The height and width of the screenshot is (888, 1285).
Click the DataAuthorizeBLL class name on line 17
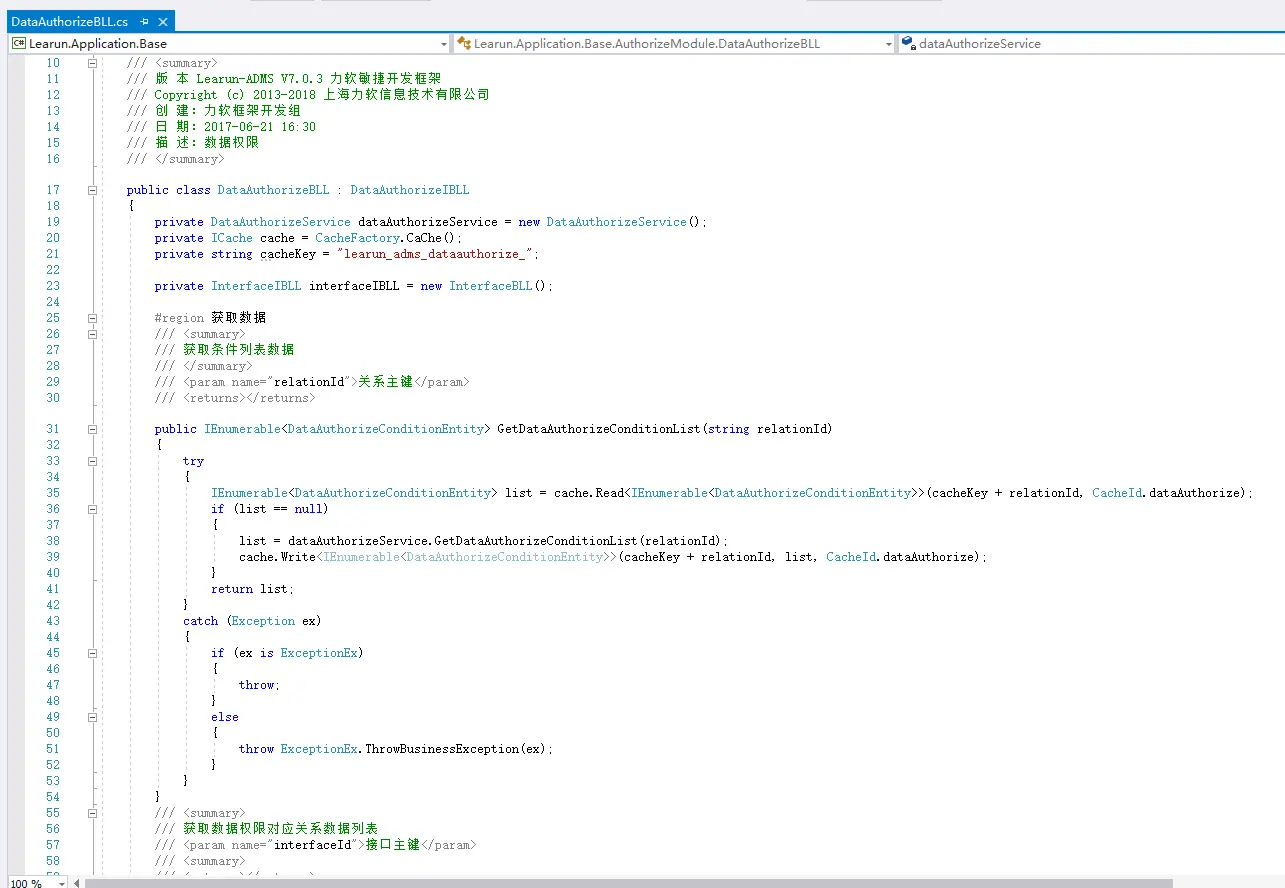[273, 190]
